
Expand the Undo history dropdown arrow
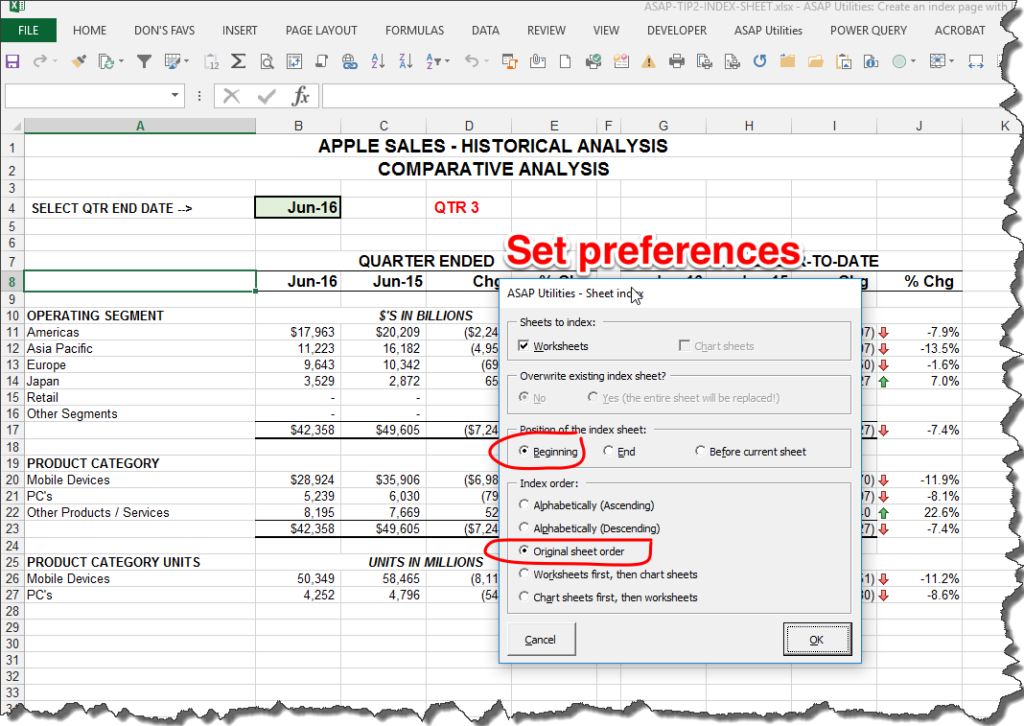coord(487,61)
